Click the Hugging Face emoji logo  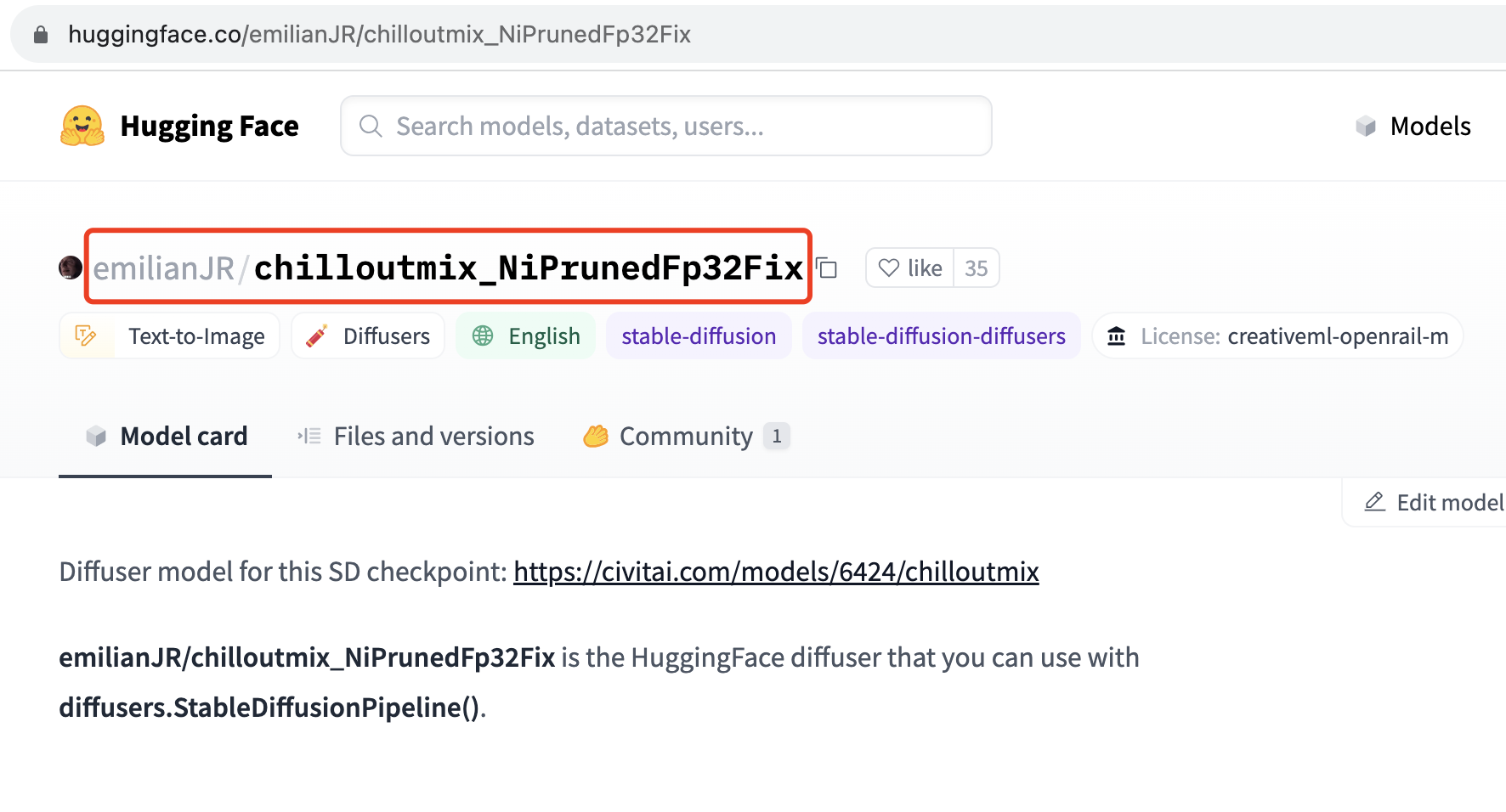point(82,127)
